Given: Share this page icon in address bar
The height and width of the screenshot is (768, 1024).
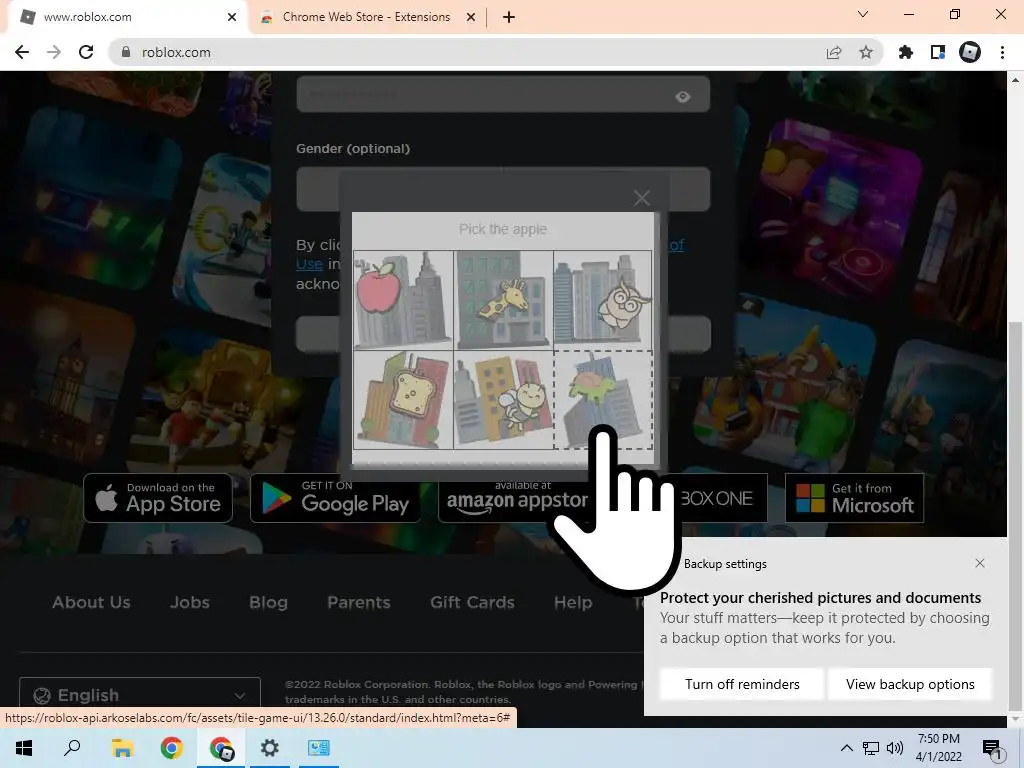Looking at the screenshot, I should (x=834, y=52).
